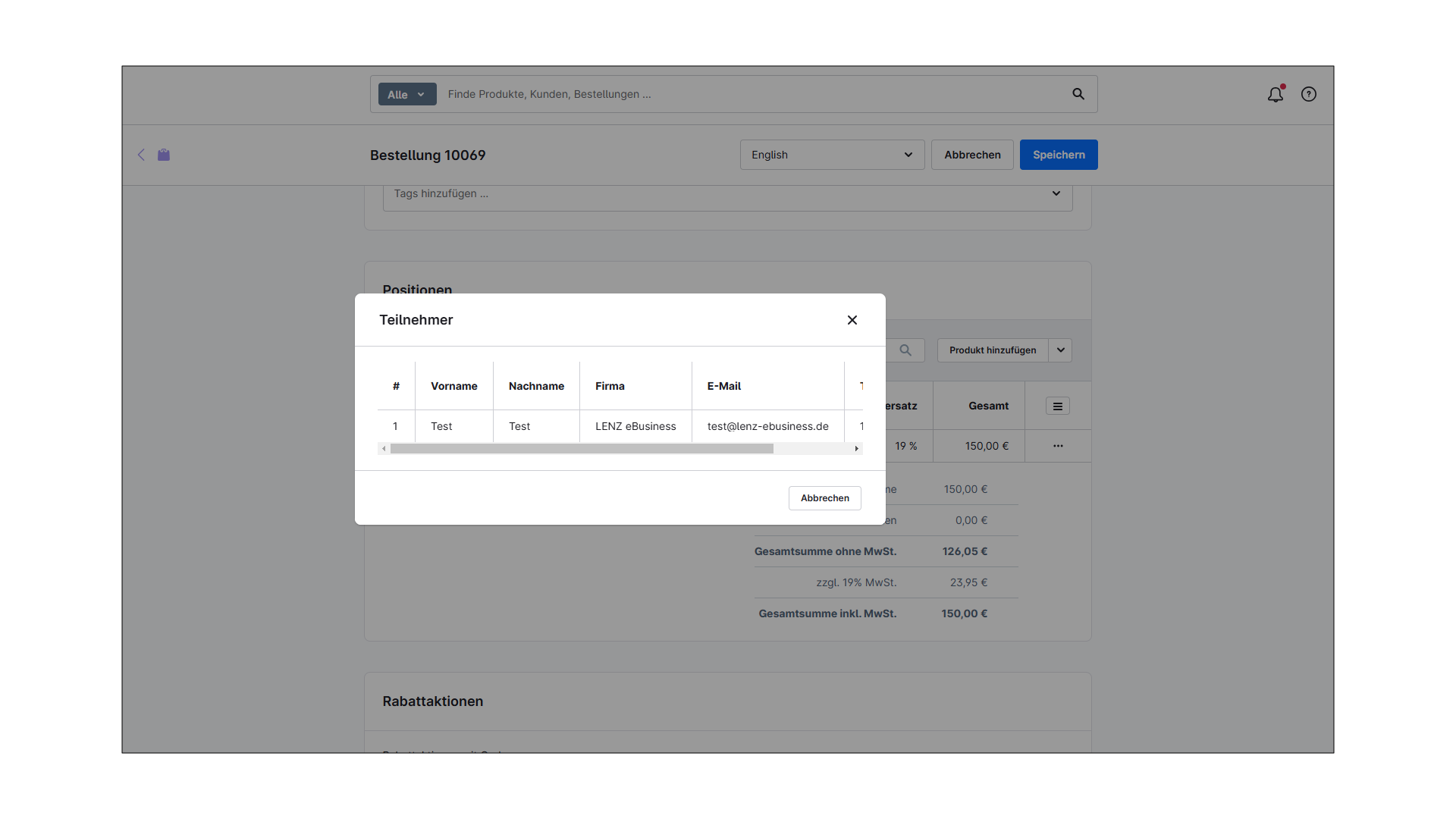This screenshot has width=1456, height=819.
Task: Open the Tags hinzufügen dropdown
Action: pyautogui.click(x=727, y=194)
